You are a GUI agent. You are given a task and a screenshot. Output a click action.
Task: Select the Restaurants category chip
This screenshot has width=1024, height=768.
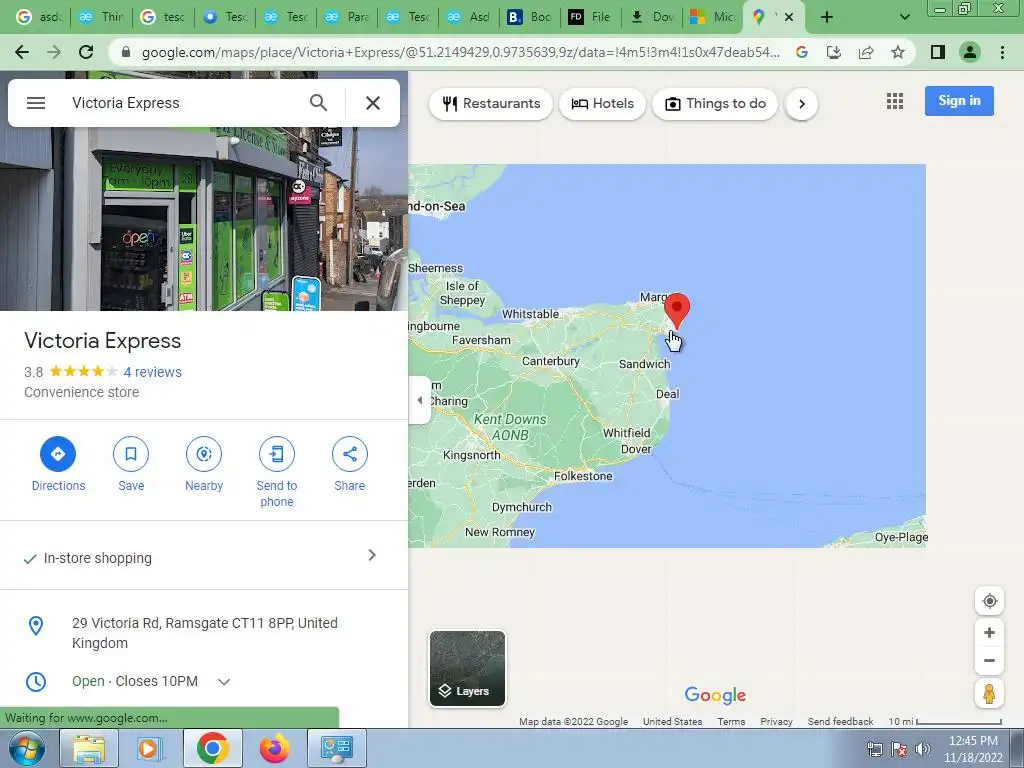(491, 104)
